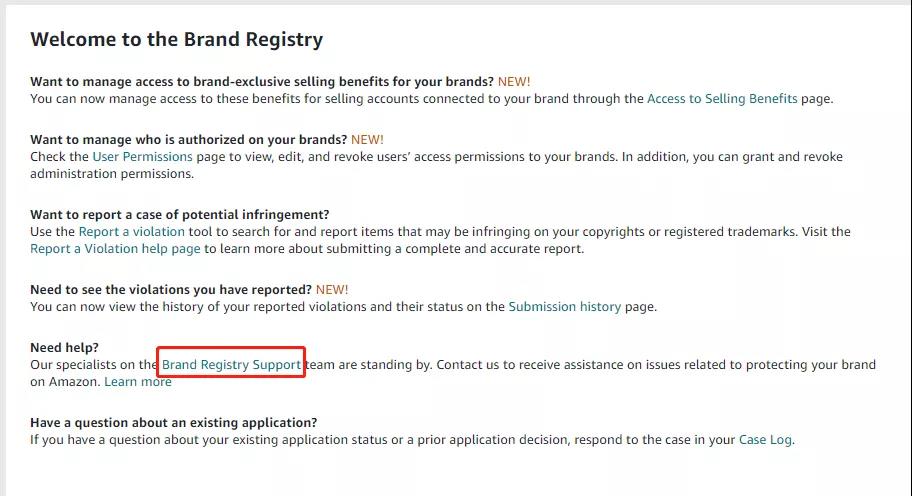Click NEW! badge beside reported violations heading
The width and height of the screenshot is (912, 496).
[x=332, y=290]
